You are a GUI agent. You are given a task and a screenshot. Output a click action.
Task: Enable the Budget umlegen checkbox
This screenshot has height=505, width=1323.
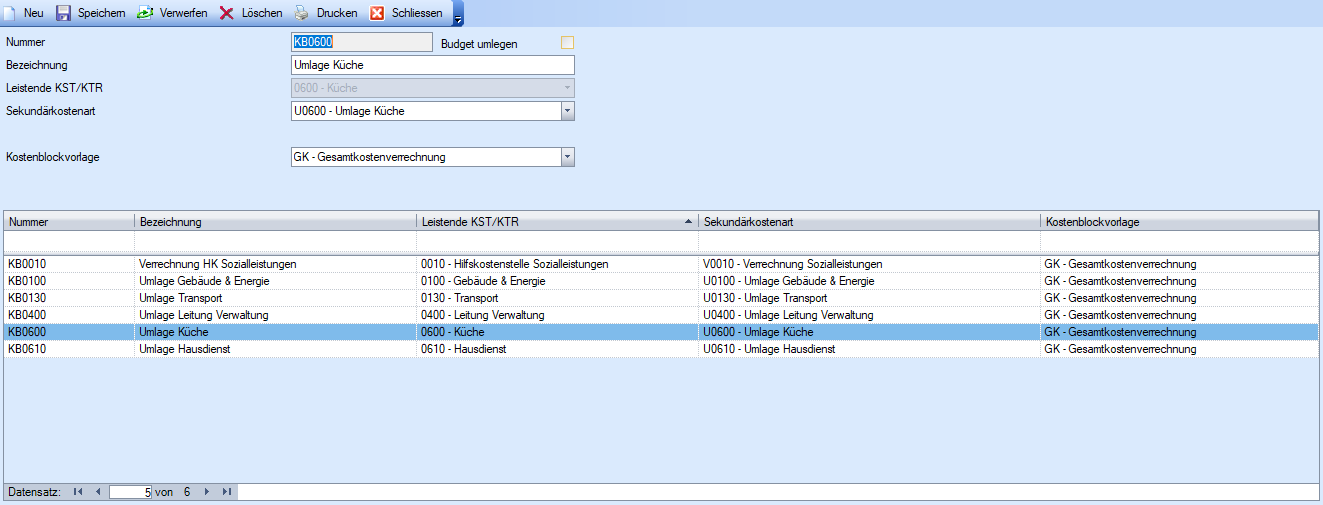click(568, 43)
